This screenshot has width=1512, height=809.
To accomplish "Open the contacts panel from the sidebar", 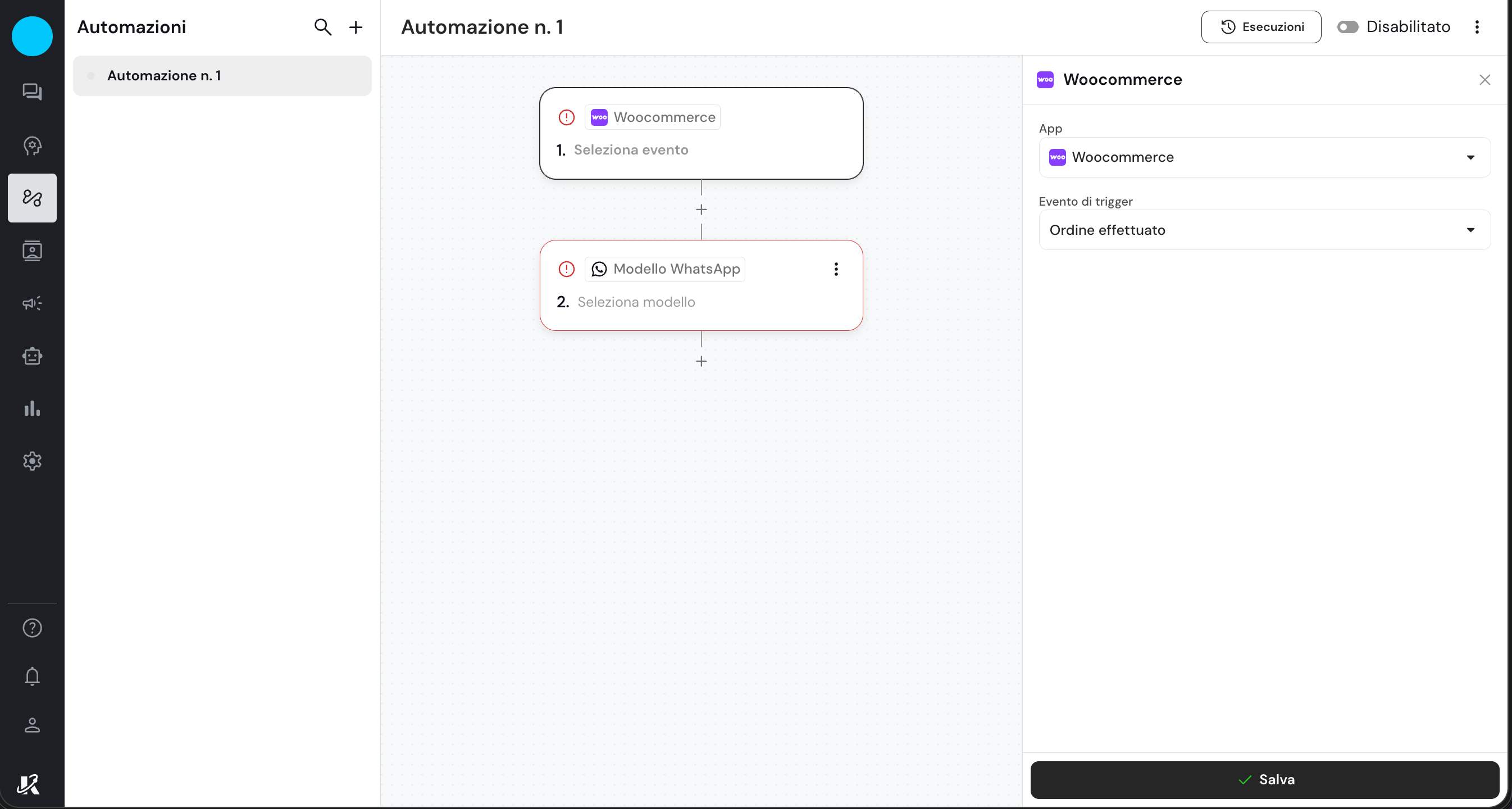I will (x=31, y=251).
